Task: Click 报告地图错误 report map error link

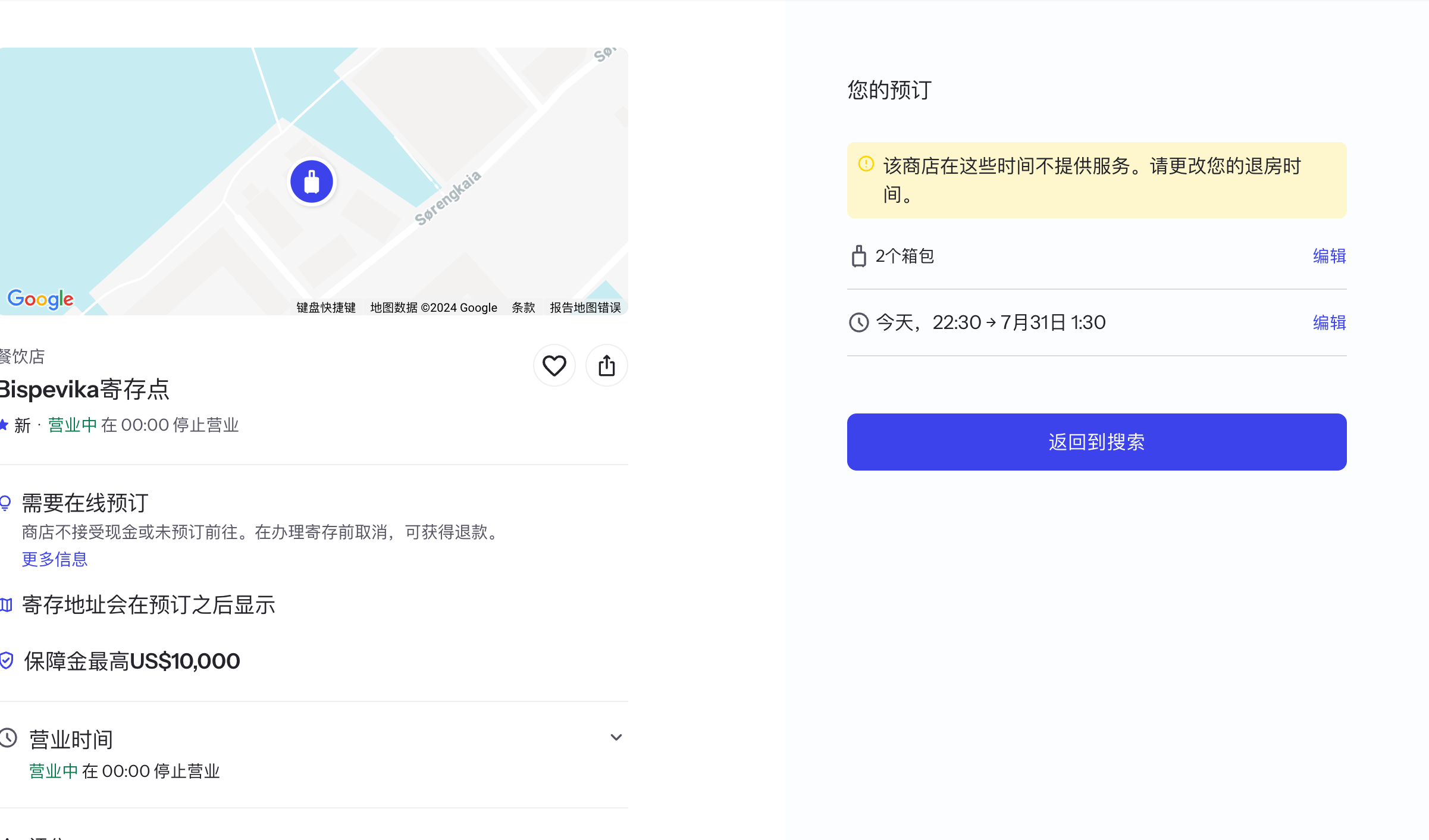Action: click(585, 307)
